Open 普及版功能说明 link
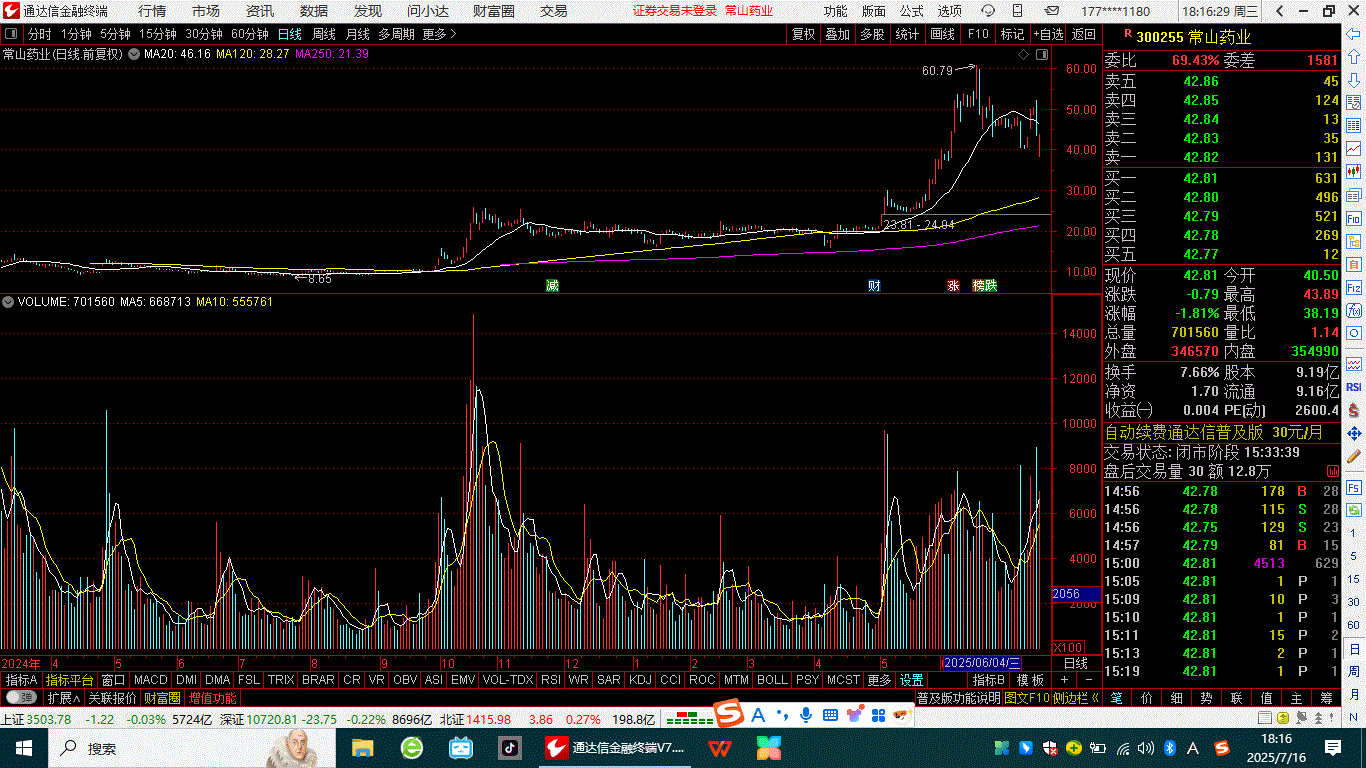 click(958, 698)
